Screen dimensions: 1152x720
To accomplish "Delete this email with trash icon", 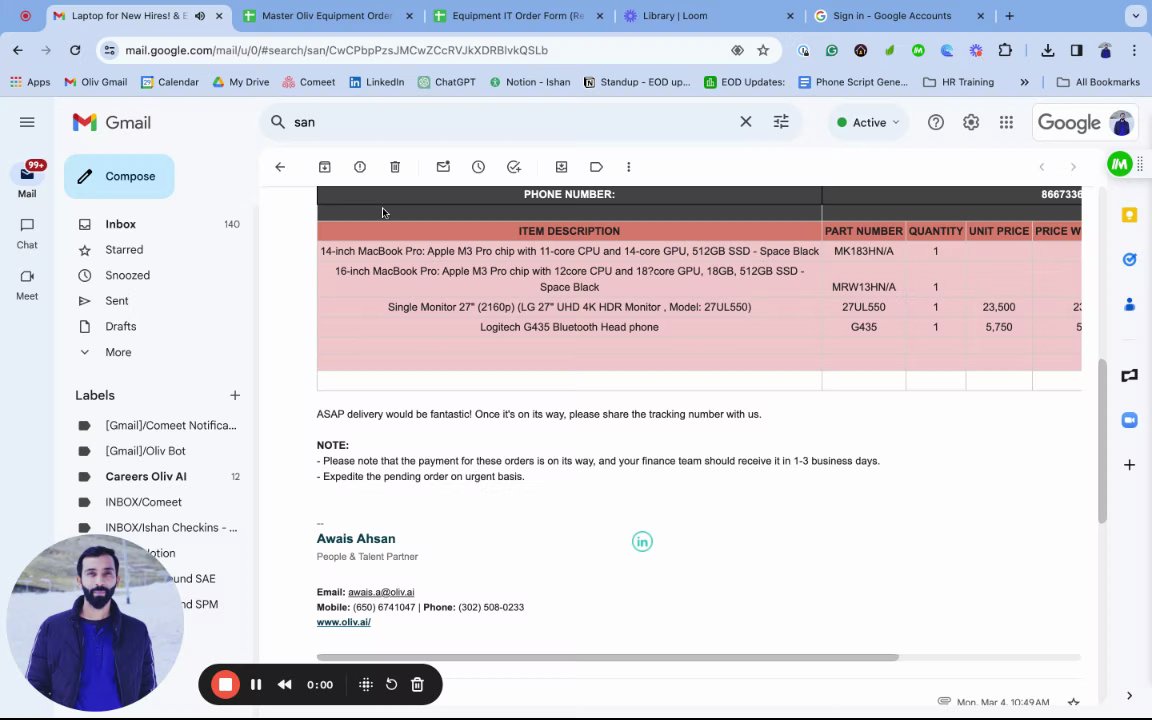I will click(395, 167).
